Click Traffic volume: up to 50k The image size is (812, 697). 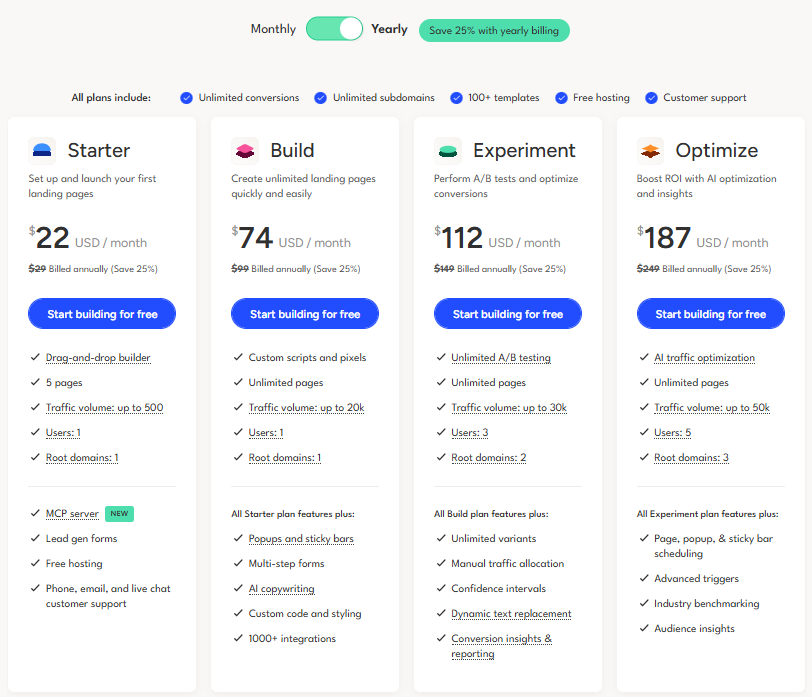712,408
